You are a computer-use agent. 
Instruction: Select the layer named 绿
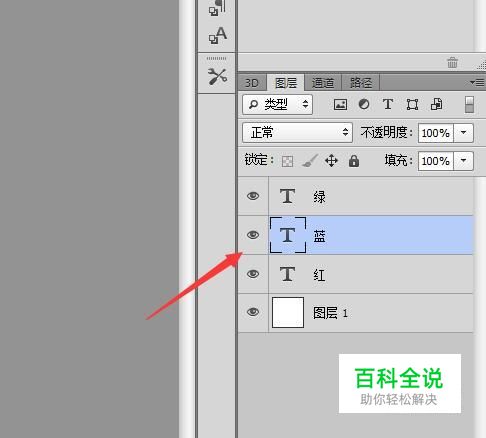[371, 196]
